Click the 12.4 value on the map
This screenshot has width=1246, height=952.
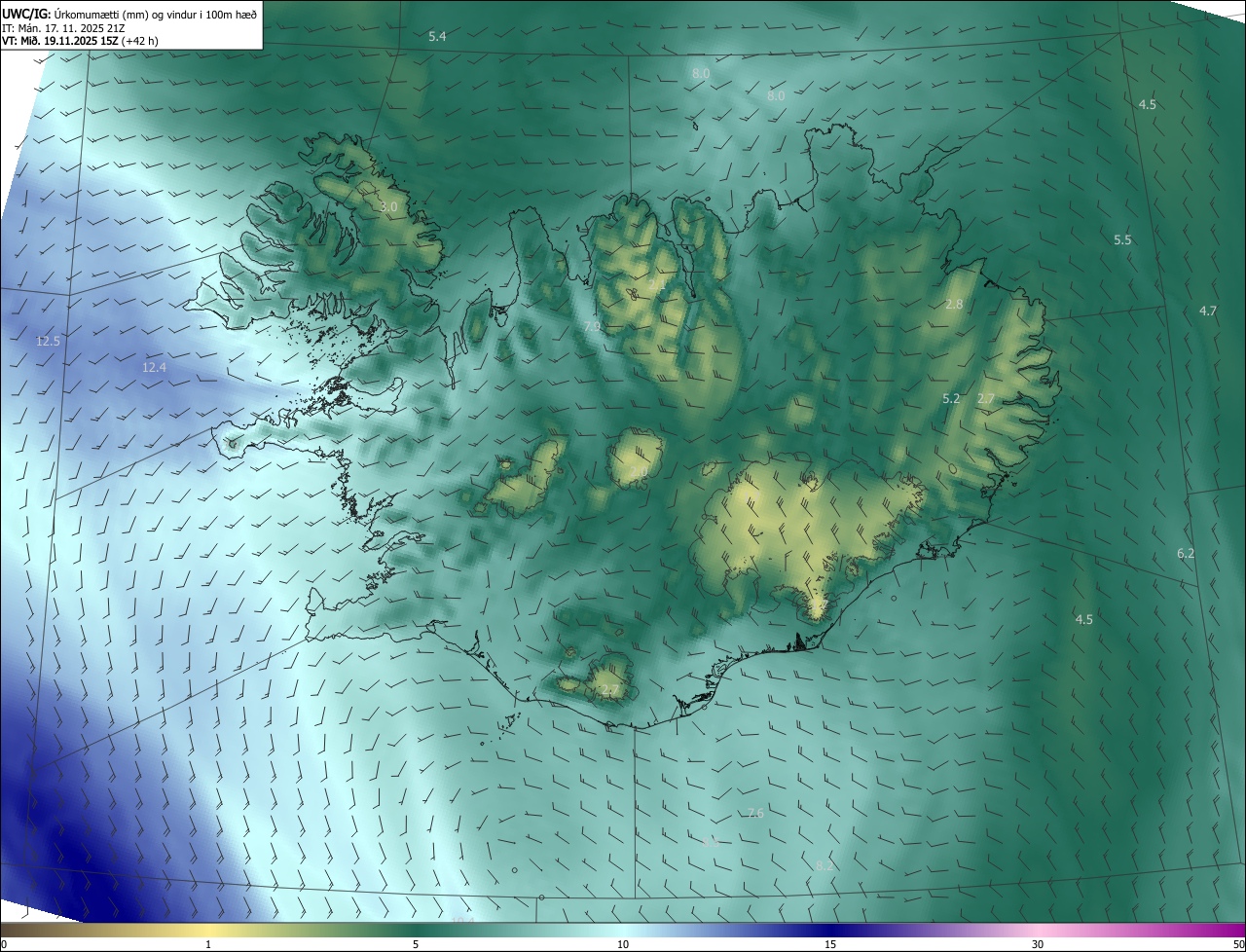pos(154,368)
